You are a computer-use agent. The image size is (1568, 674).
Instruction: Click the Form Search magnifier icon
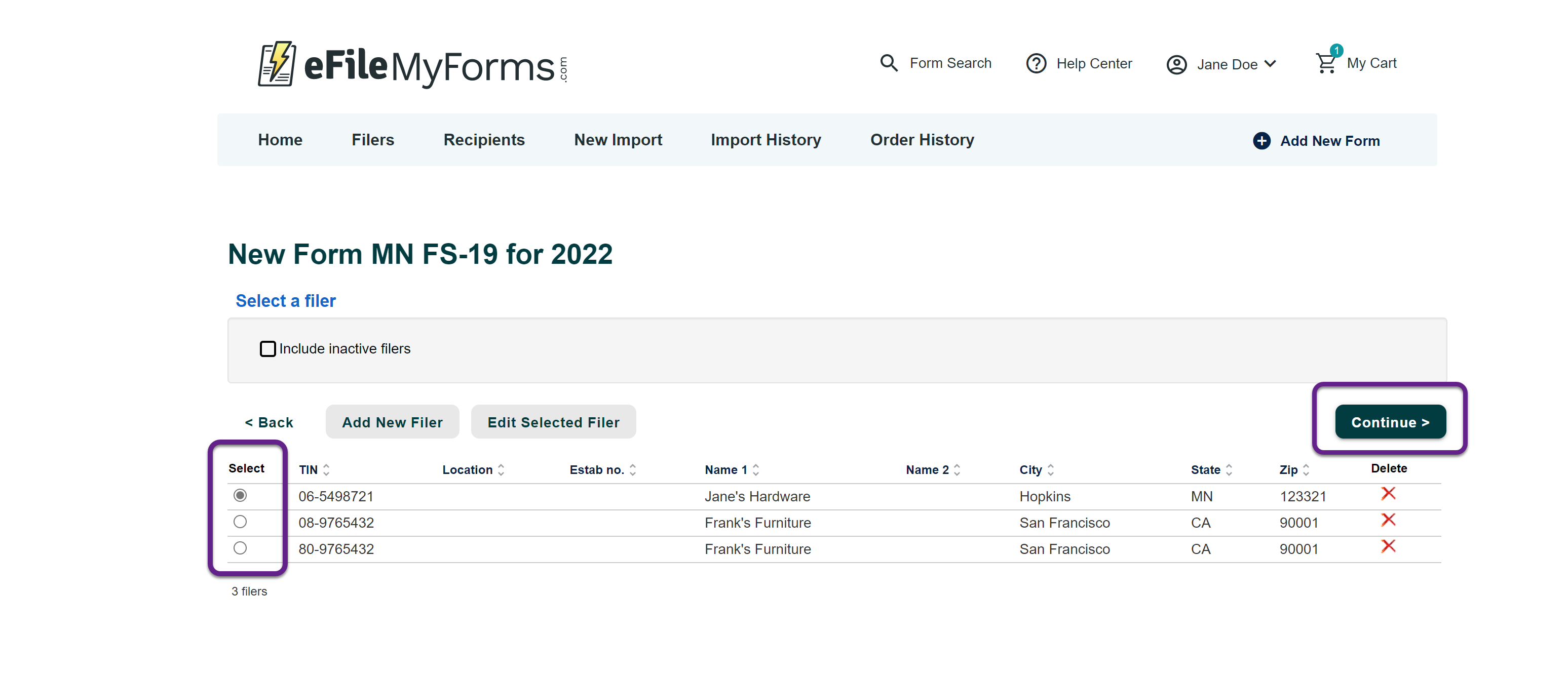[888, 63]
